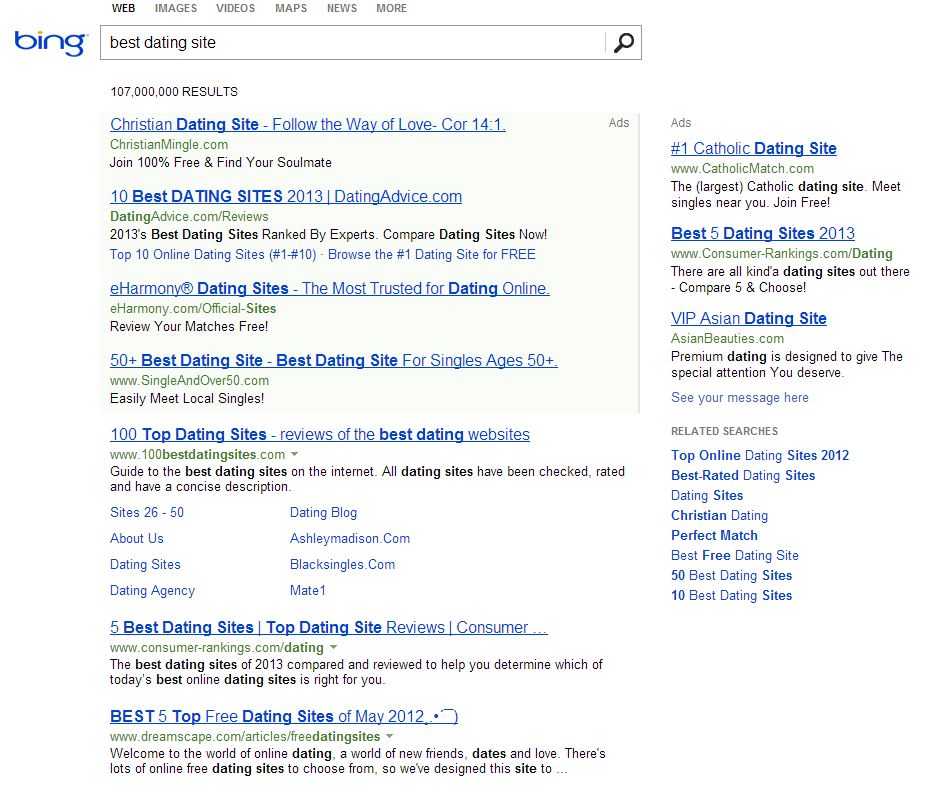
Task: Click the 'Ashleymadison.Com' sitelink
Action: pos(350,538)
